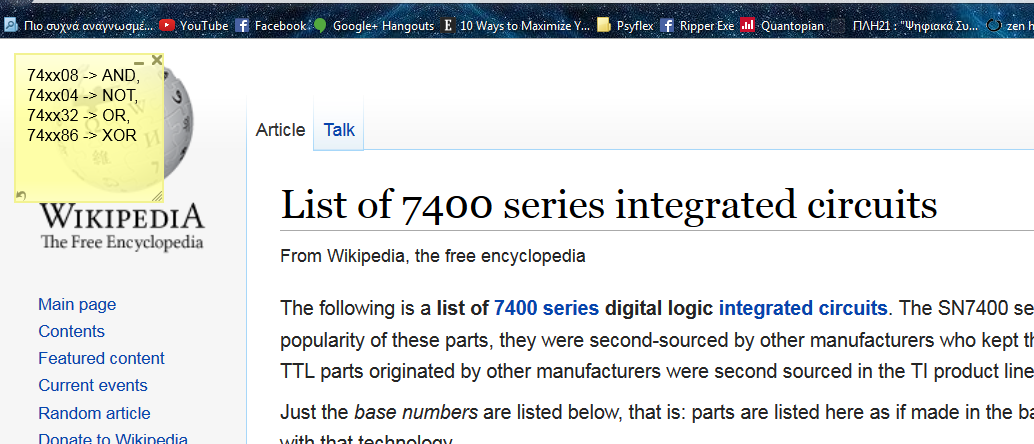The image size is (1034, 444).
Task: Open the Donate to Wikipedia link
Action: (x=113, y=439)
